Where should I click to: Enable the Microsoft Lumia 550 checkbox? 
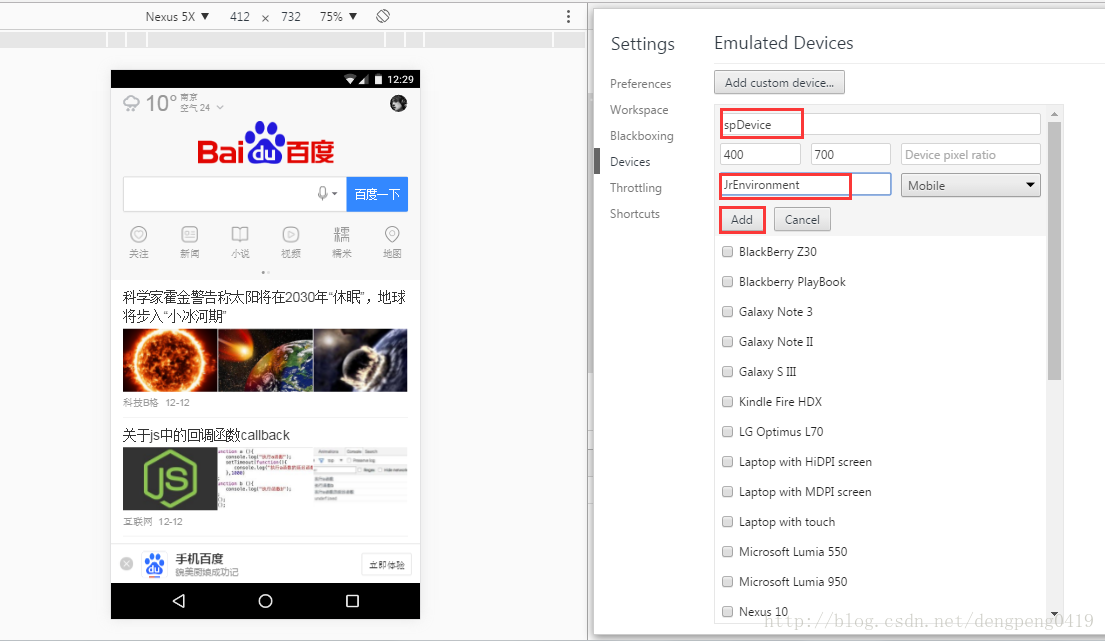pos(727,552)
